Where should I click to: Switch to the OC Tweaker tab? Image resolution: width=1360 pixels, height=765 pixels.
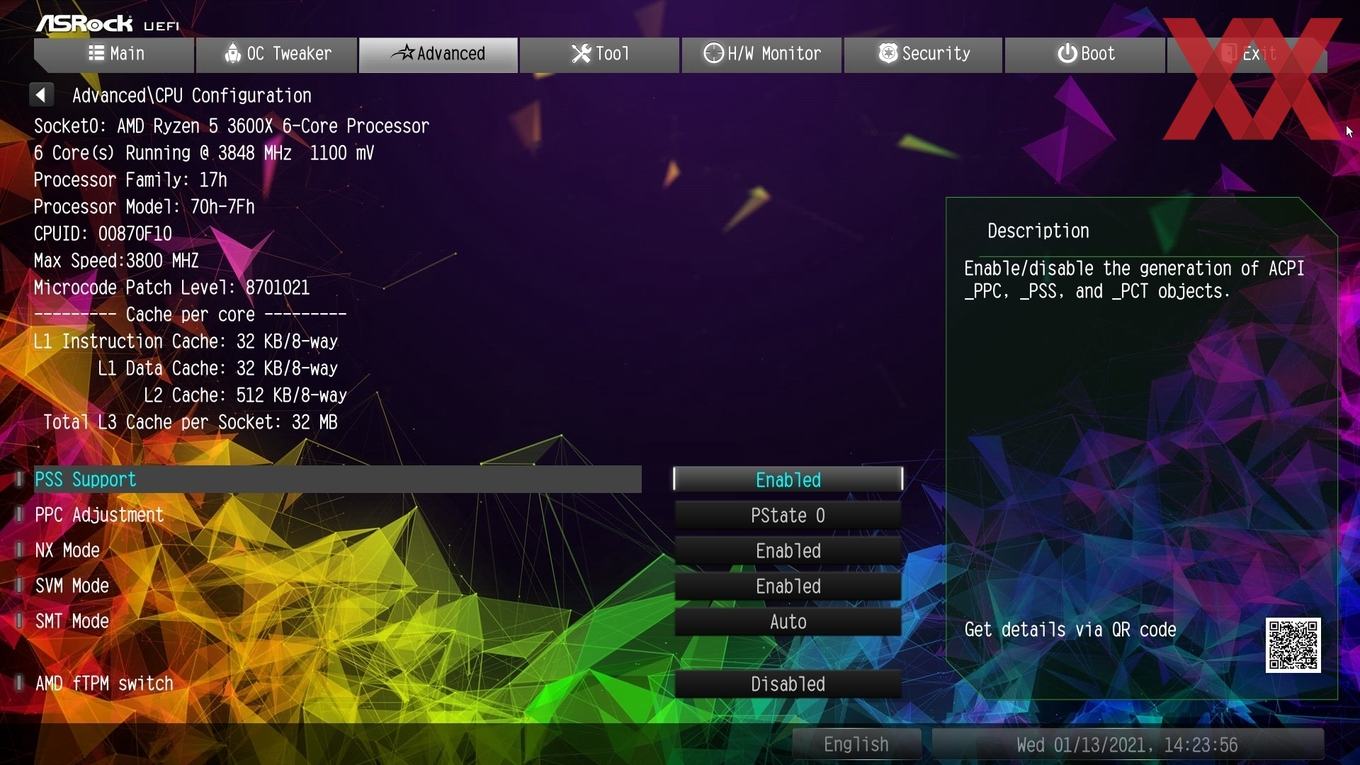click(x=277, y=54)
